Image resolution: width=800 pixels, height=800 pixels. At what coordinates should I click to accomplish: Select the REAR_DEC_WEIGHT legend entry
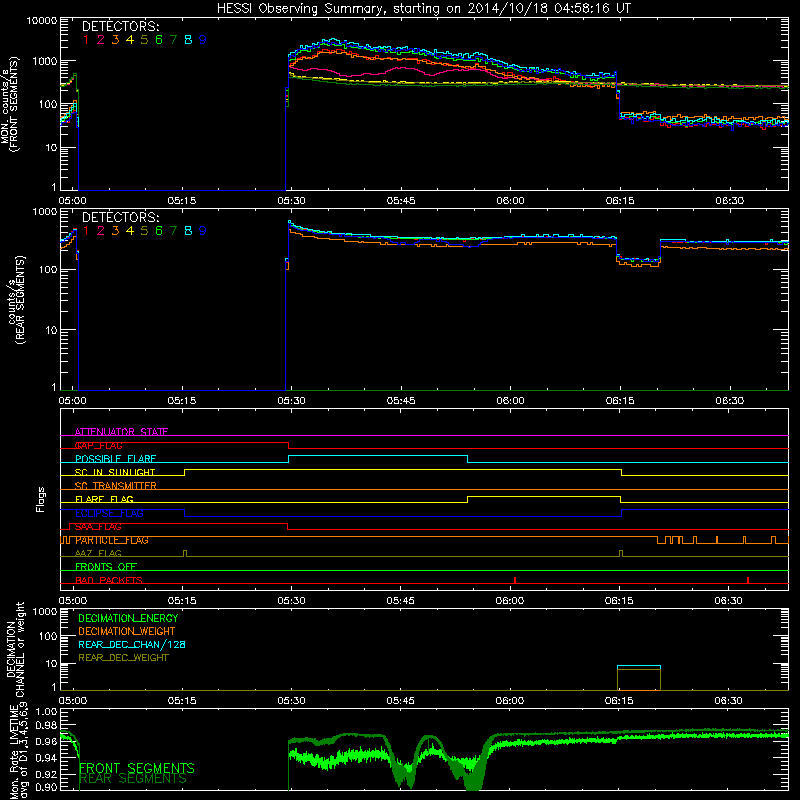[123, 658]
